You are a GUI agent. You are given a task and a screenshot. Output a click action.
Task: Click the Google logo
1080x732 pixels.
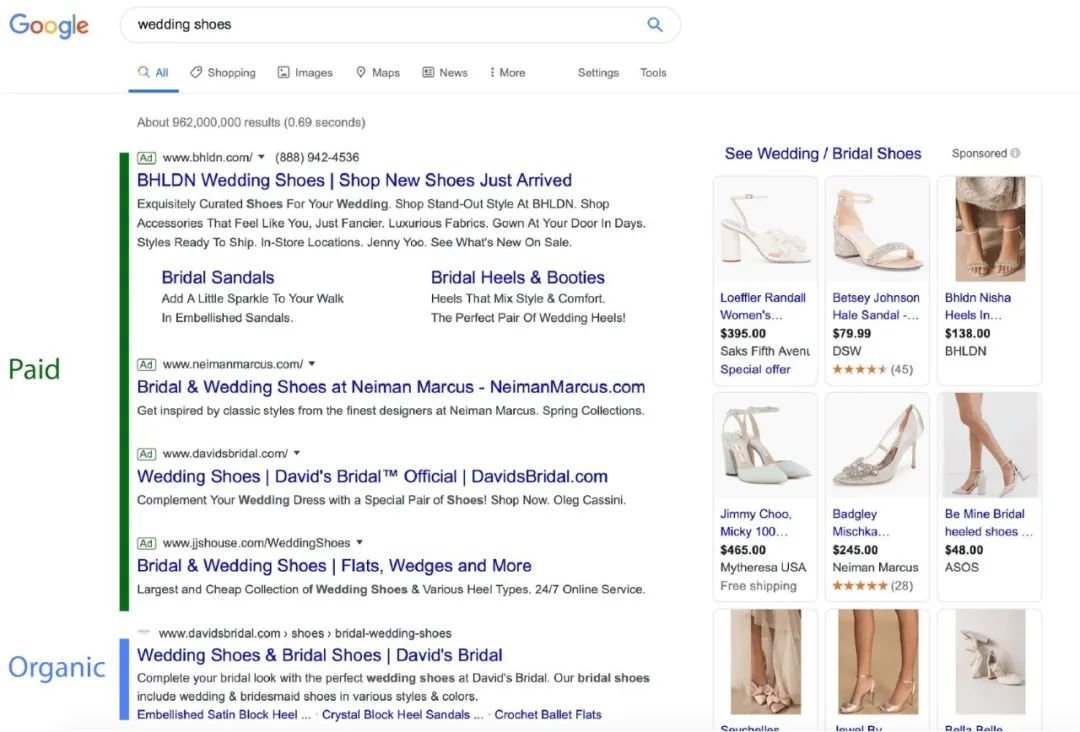[49, 25]
